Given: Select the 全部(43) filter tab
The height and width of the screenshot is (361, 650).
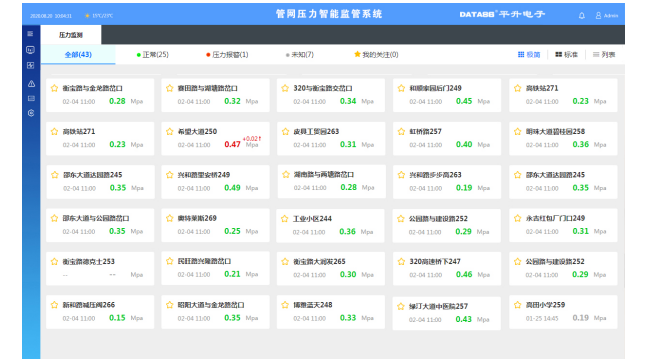Looking at the screenshot, I should pos(78,55).
